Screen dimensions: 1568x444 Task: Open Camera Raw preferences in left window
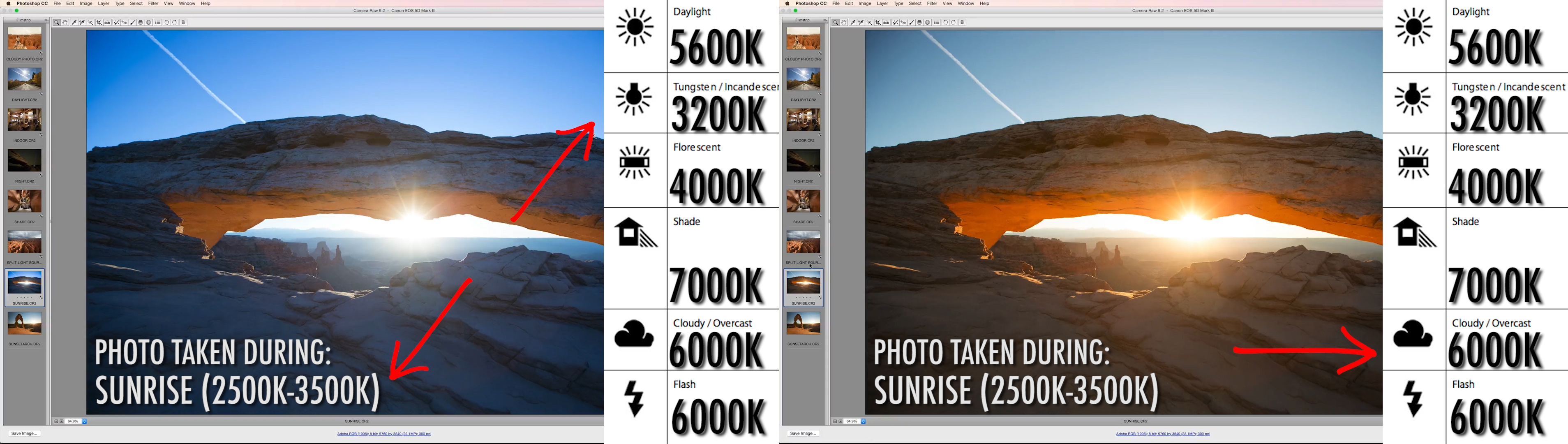pyautogui.click(x=158, y=23)
